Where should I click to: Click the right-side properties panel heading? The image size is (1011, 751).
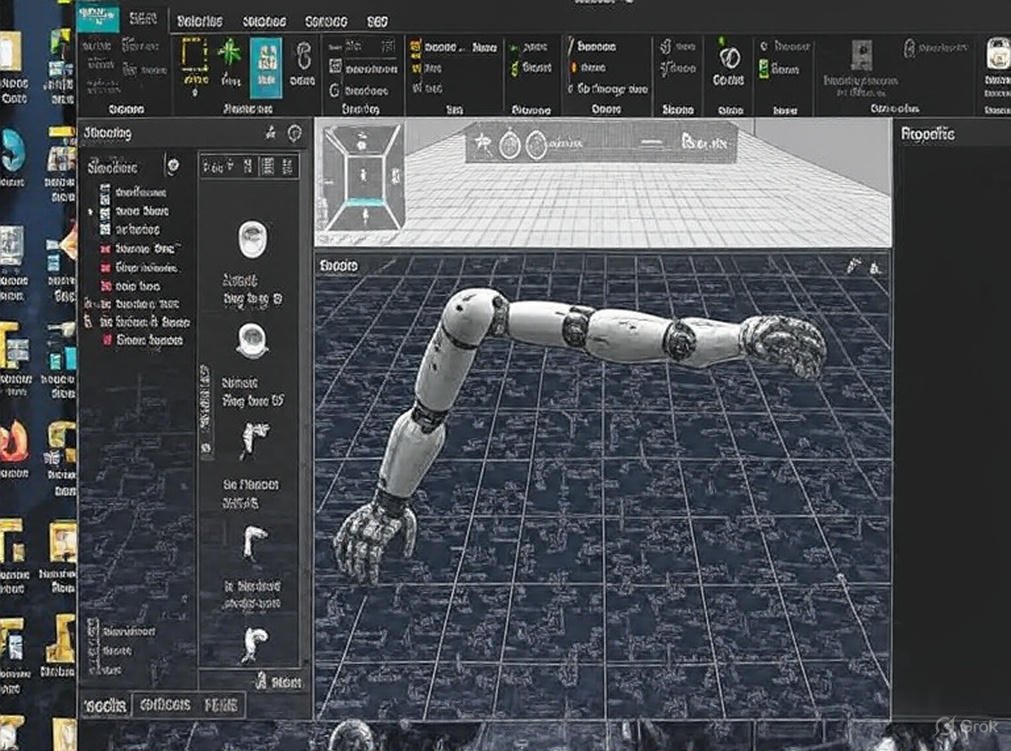point(927,134)
